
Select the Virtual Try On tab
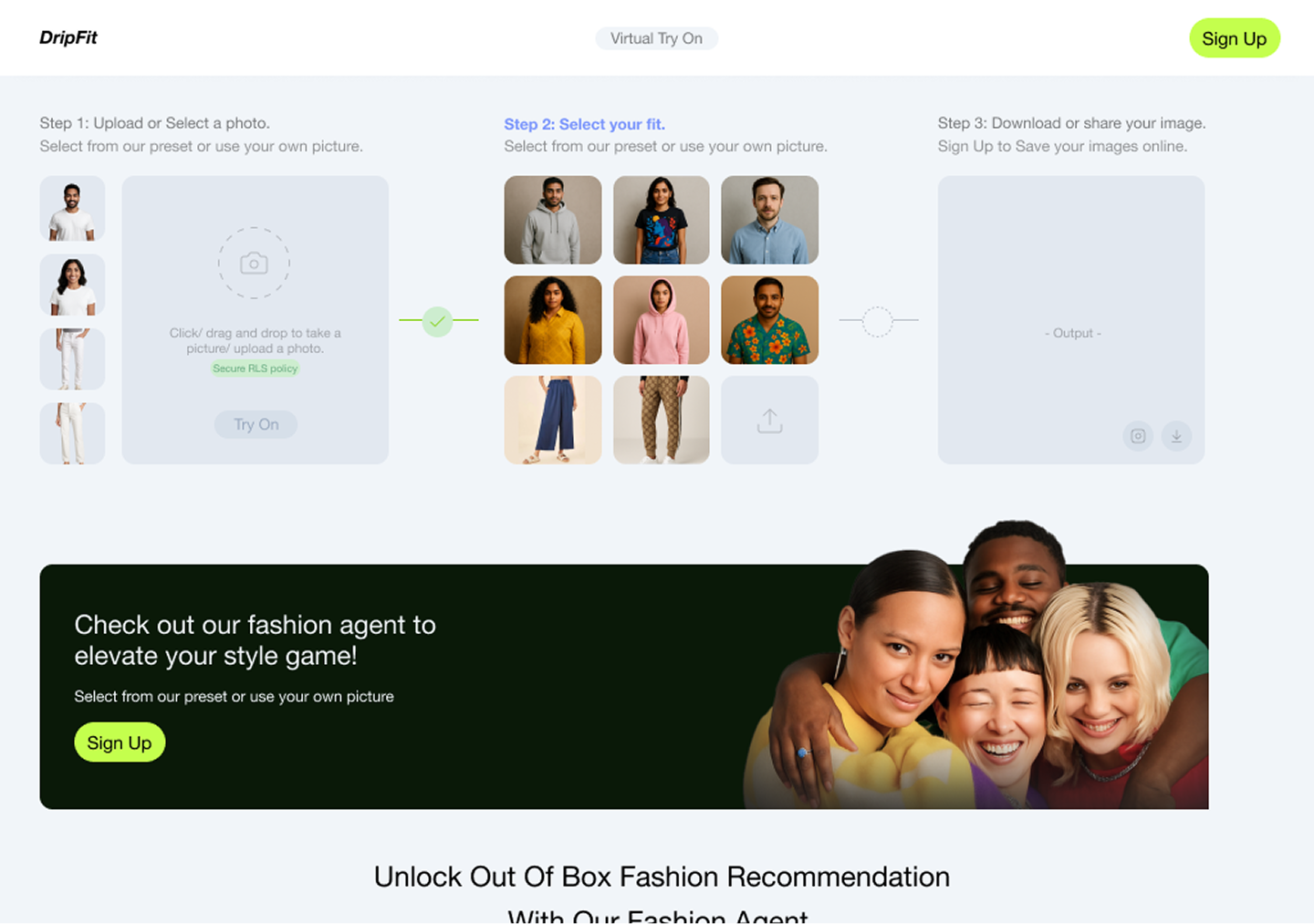(656, 38)
